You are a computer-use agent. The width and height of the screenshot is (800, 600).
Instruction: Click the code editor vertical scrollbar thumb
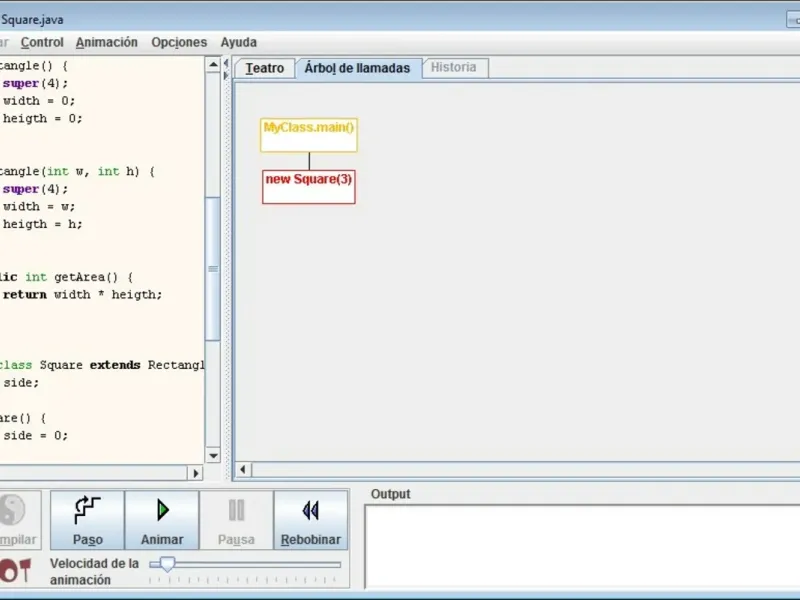(x=213, y=269)
